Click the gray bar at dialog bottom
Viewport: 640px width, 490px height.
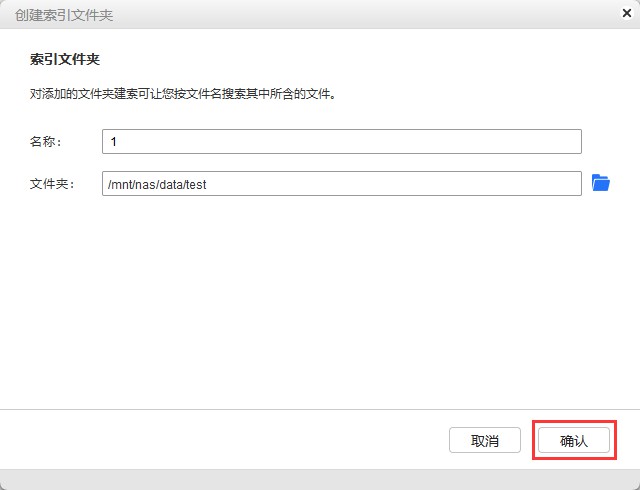[x=320, y=480]
